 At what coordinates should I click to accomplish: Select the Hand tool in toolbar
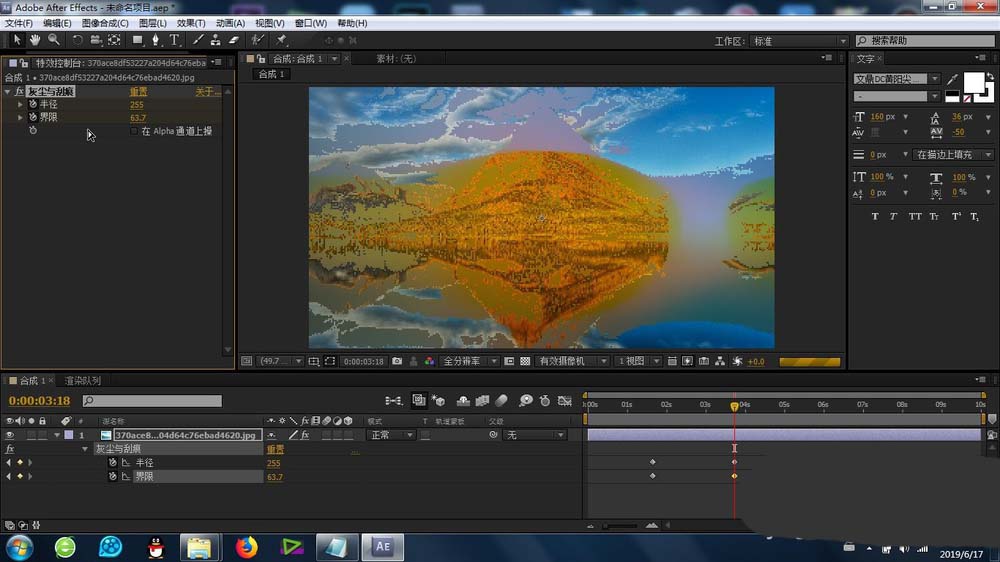[x=35, y=40]
